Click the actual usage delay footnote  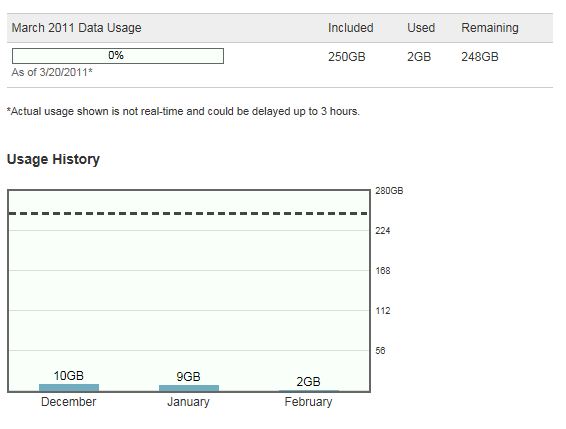click(183, 111)
